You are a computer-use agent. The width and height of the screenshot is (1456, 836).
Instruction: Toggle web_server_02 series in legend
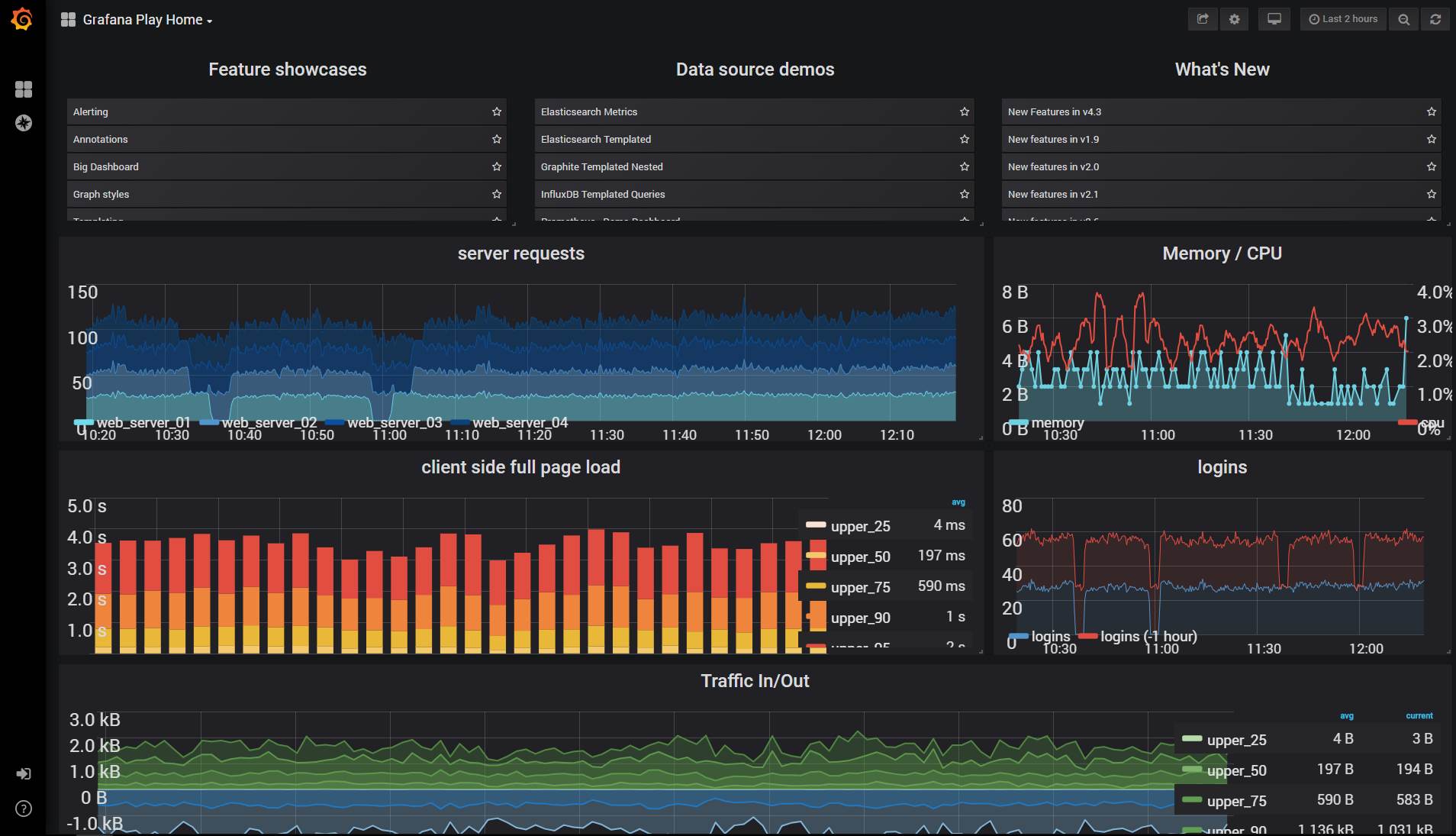coord(269,422)
